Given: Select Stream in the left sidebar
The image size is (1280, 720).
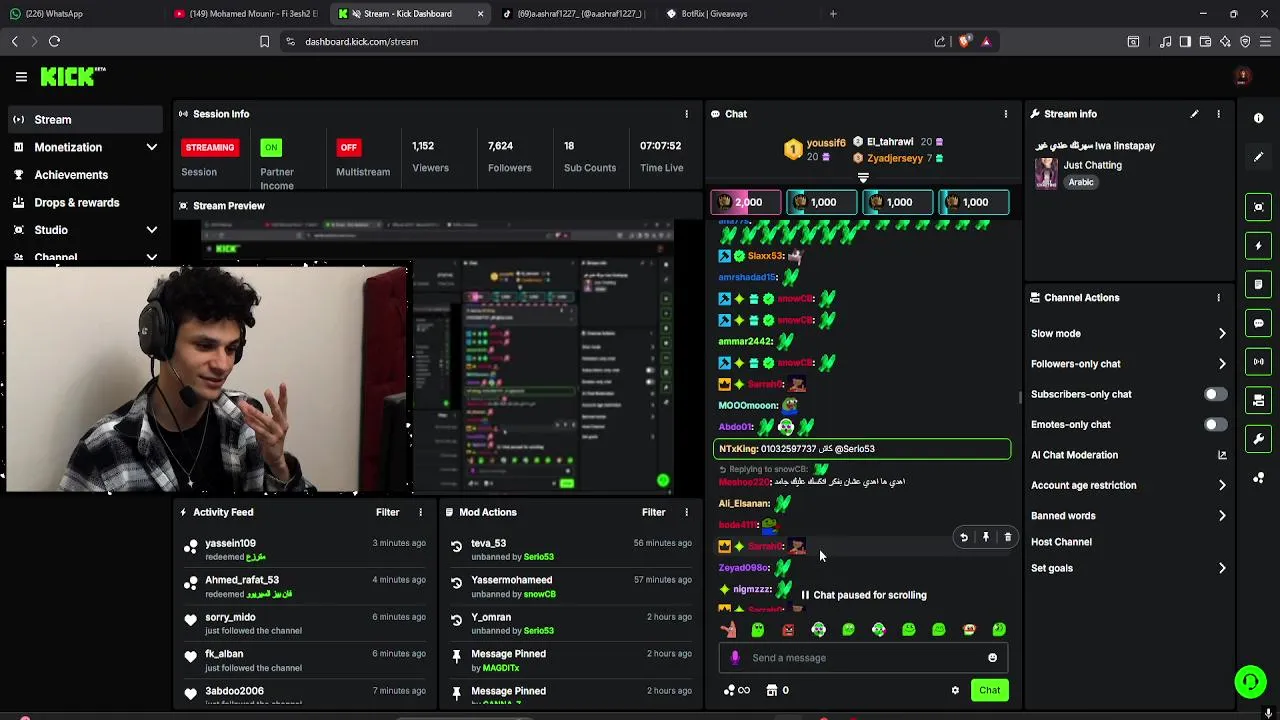Looking at the screenshot, I should click(x=85, y=120).
